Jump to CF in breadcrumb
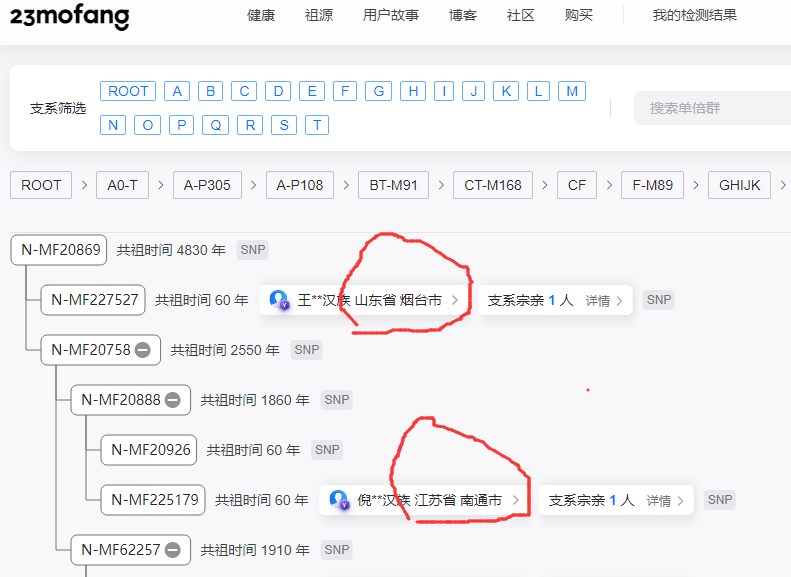Viewport: 791px width, 577px height. coord(577,185)
